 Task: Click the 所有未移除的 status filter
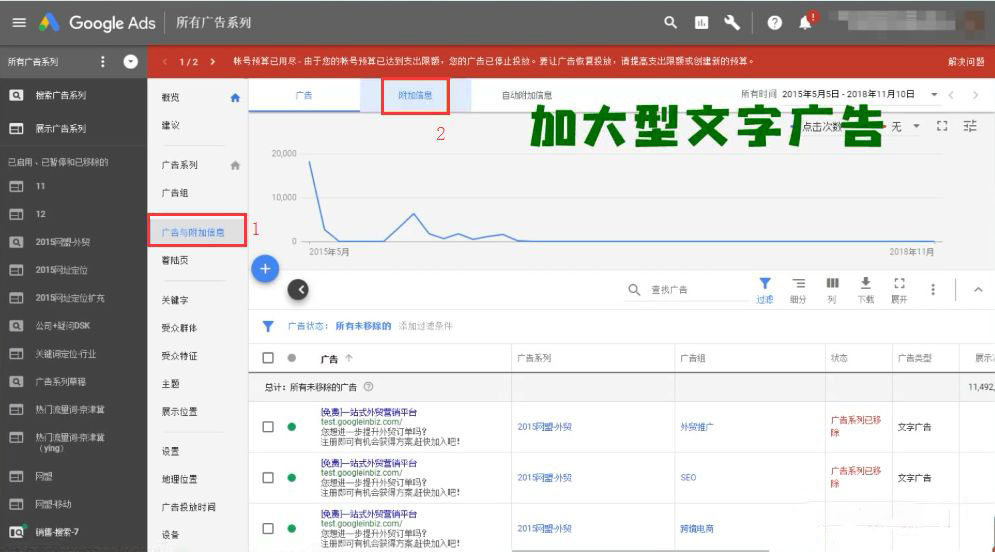[363, 326]
